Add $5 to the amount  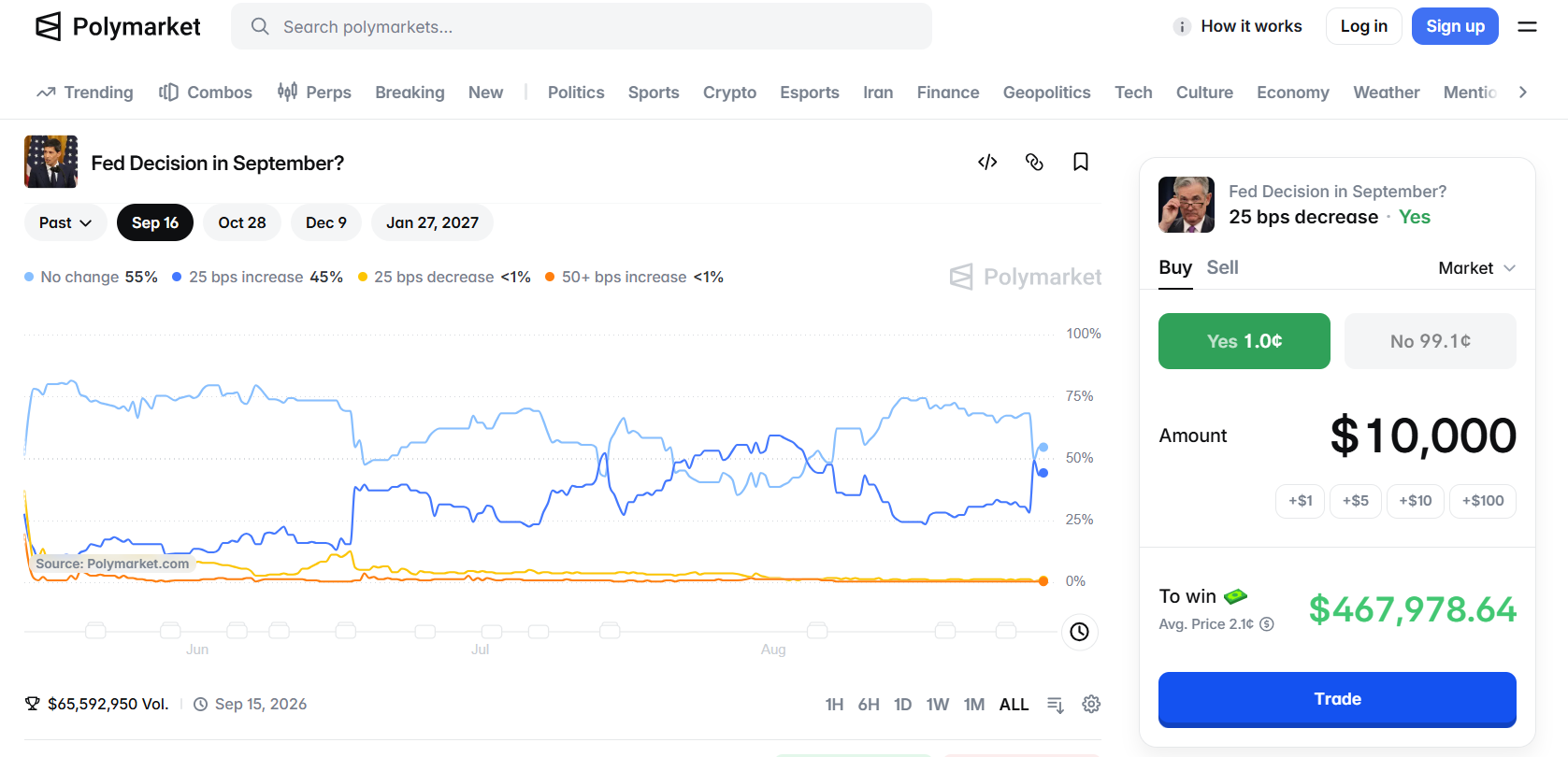(x=1356, y=501)
